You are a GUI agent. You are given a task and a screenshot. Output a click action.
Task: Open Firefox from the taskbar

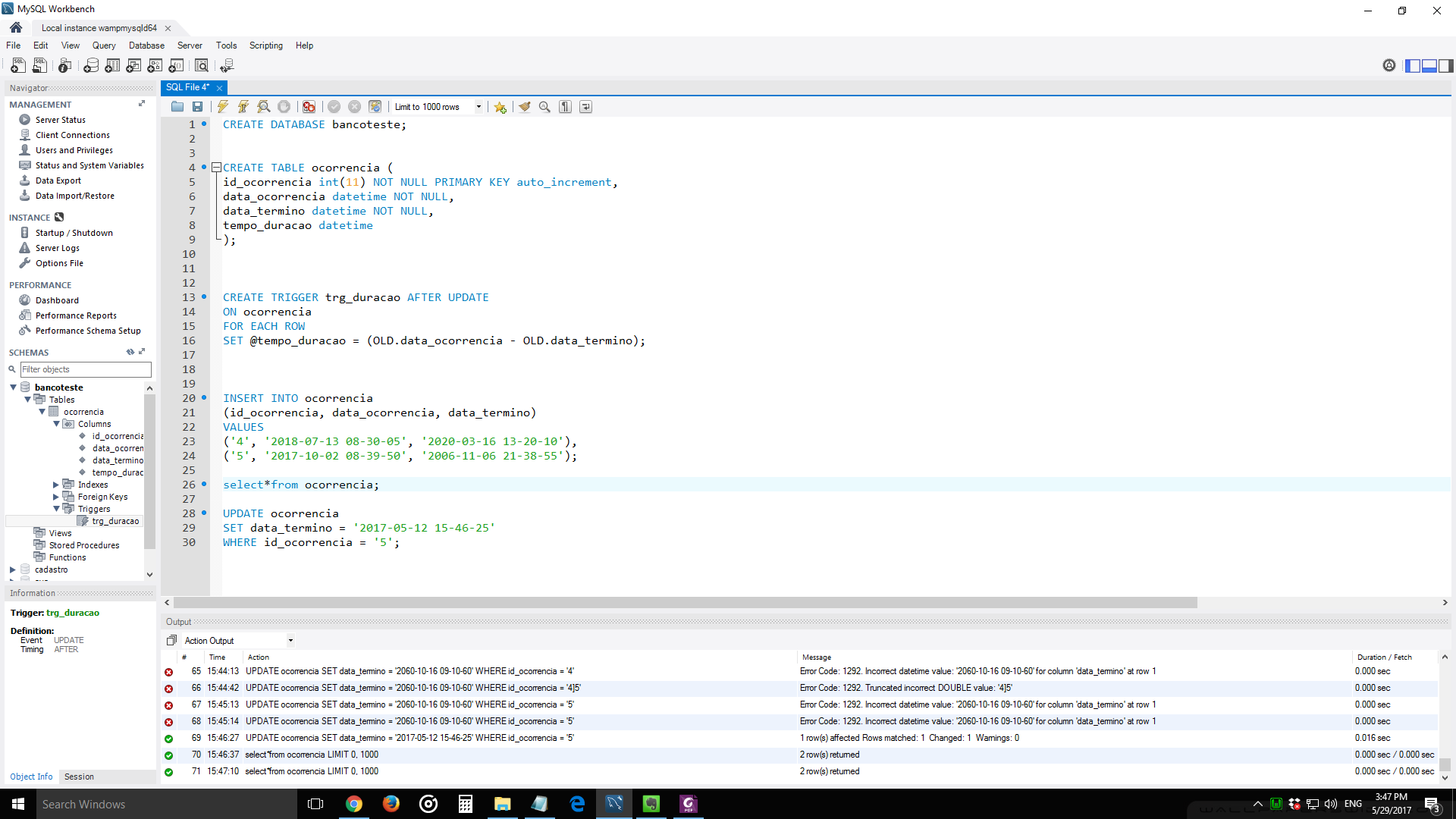coord(391,804)
